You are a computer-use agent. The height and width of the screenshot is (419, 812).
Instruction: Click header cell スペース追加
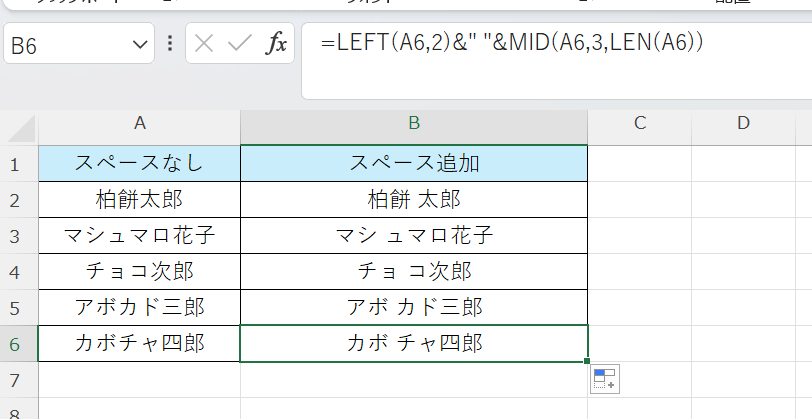pyautogui.click(x=413, y=164)
